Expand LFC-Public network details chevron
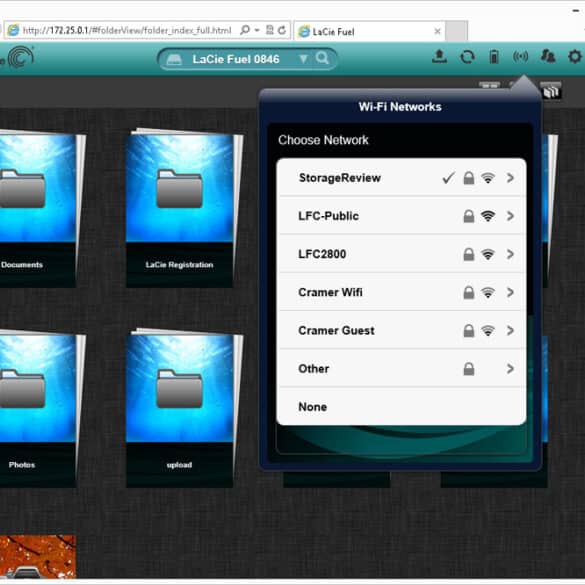 click(x=510, y=216)
